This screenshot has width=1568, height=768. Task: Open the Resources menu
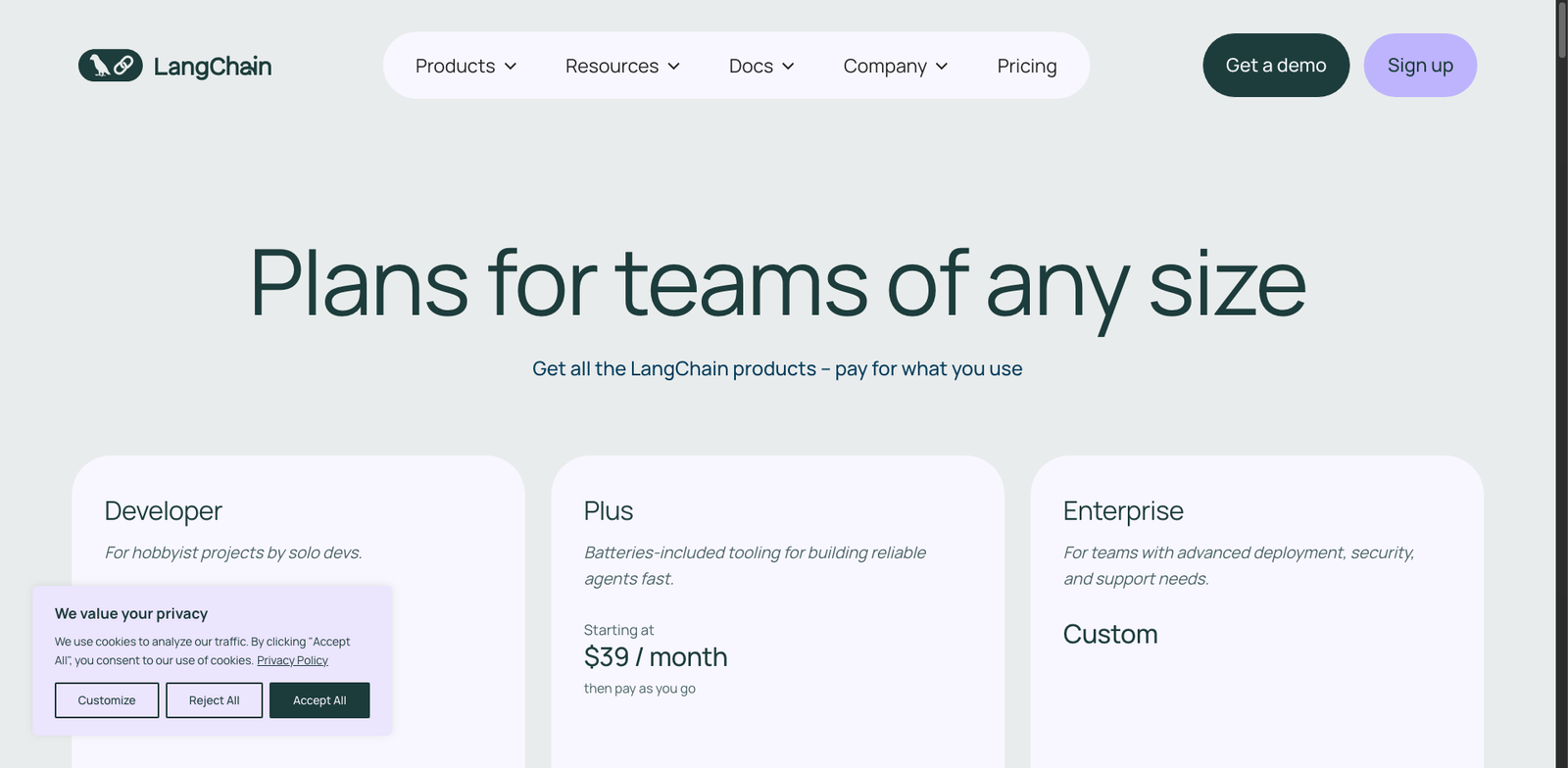coord(622,66)
